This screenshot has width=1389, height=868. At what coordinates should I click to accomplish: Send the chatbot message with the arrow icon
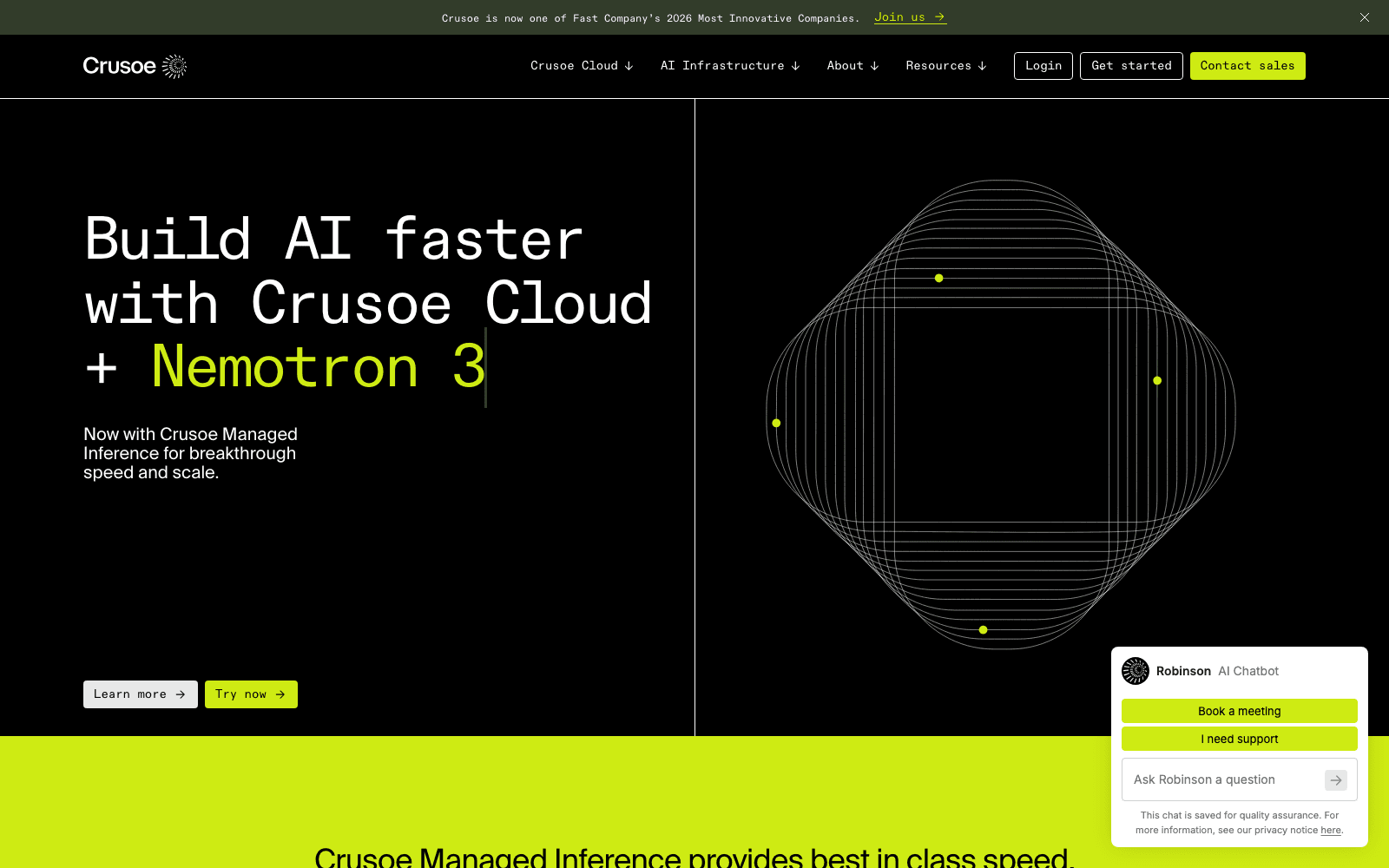pyautogui.click(x=1336, y=780)
